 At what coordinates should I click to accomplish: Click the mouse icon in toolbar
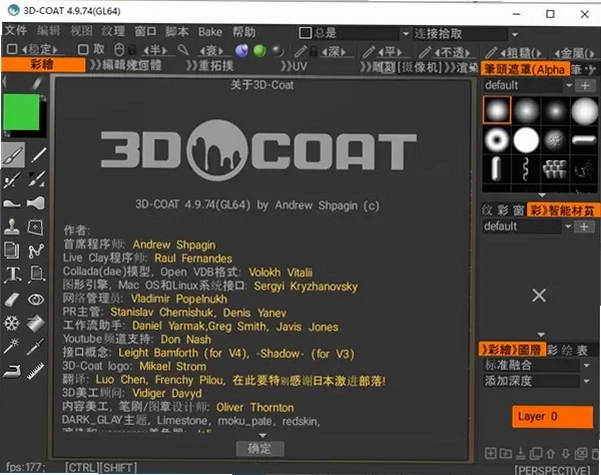point(119,49)
